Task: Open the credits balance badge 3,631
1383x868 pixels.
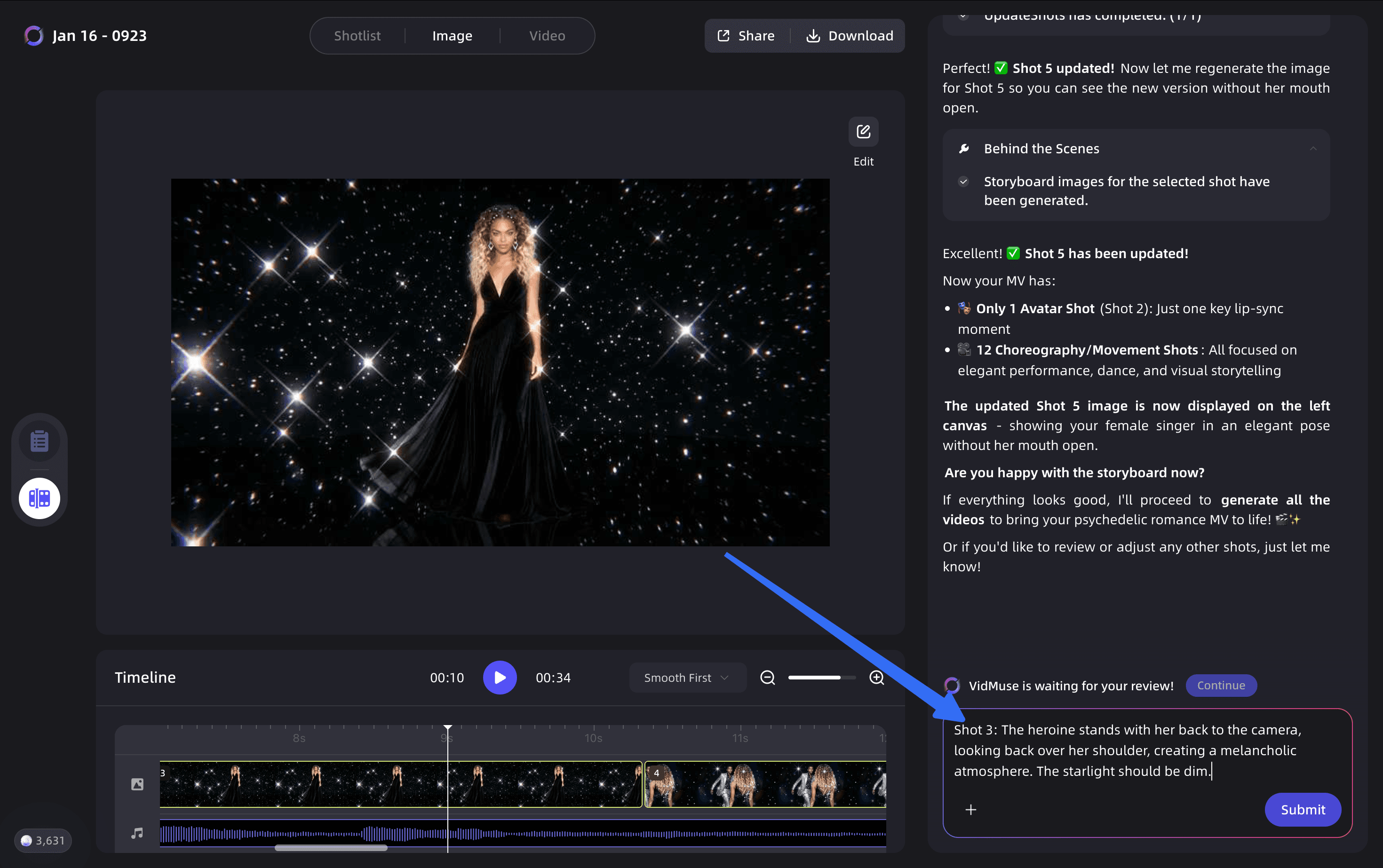Action: click(x=43, y=840)
